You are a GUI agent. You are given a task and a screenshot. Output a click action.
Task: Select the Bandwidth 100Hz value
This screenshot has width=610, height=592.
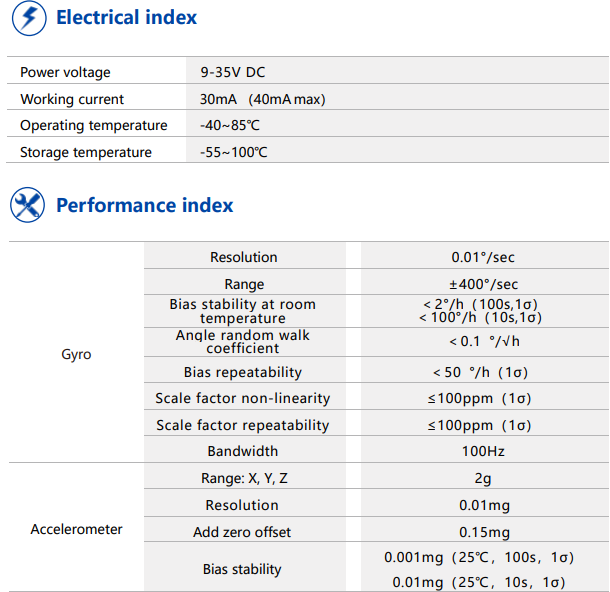pos(483,451)
